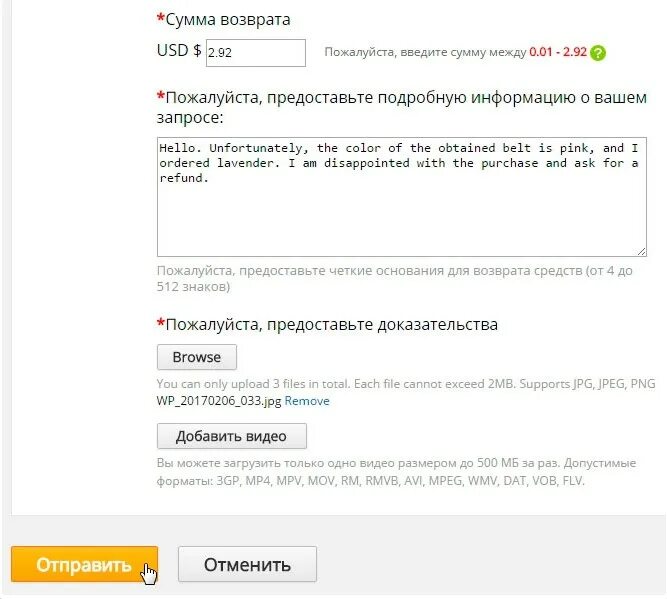Submit the form with Отправить

pyautogui.click(x=84, y=564)
